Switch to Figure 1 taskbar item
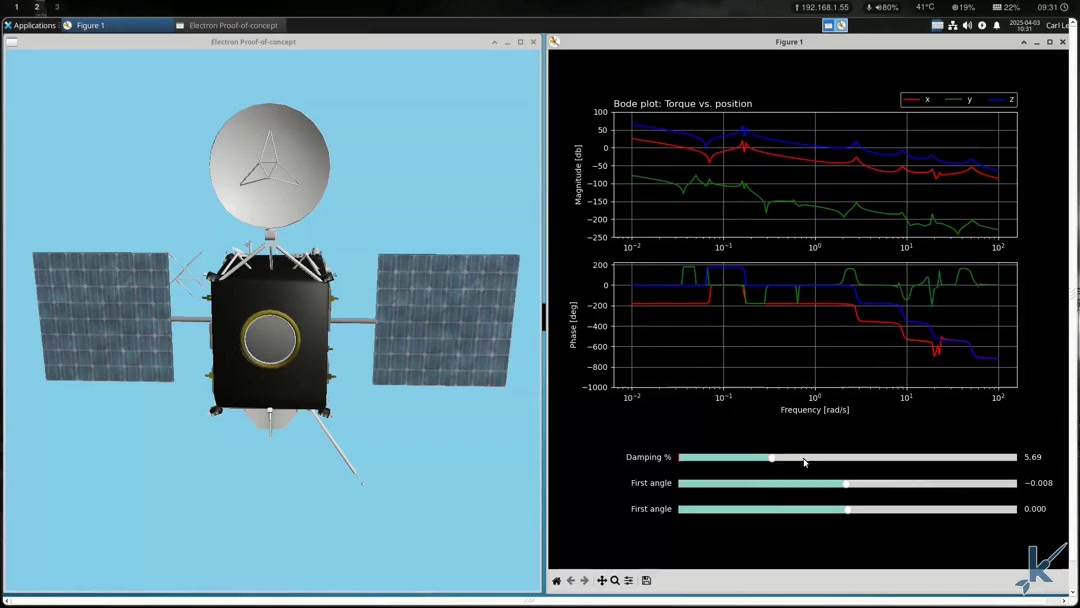This screenshot has height=608, width=1080. coord(90,25)
